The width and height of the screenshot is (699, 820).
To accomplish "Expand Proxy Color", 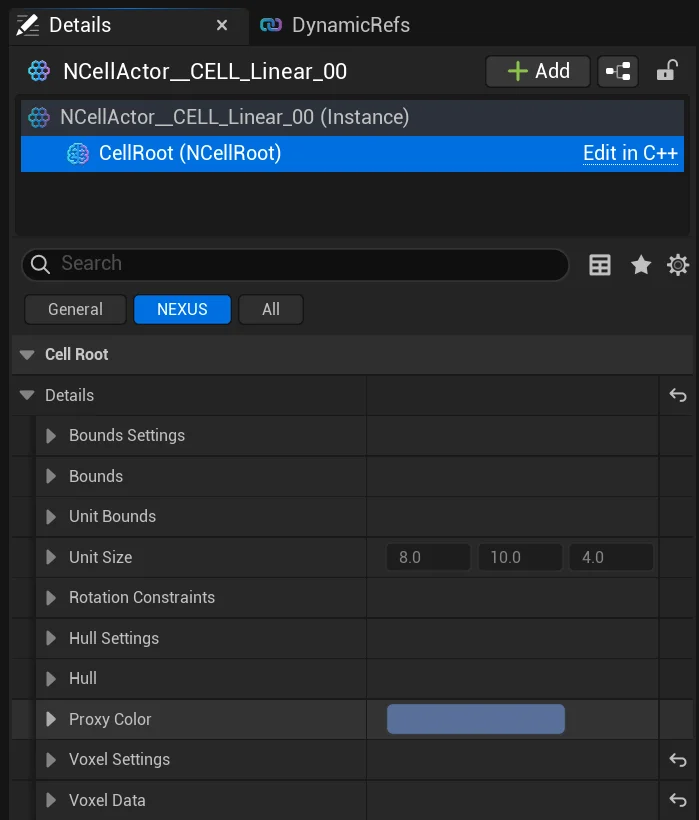I will coord(51,720).
